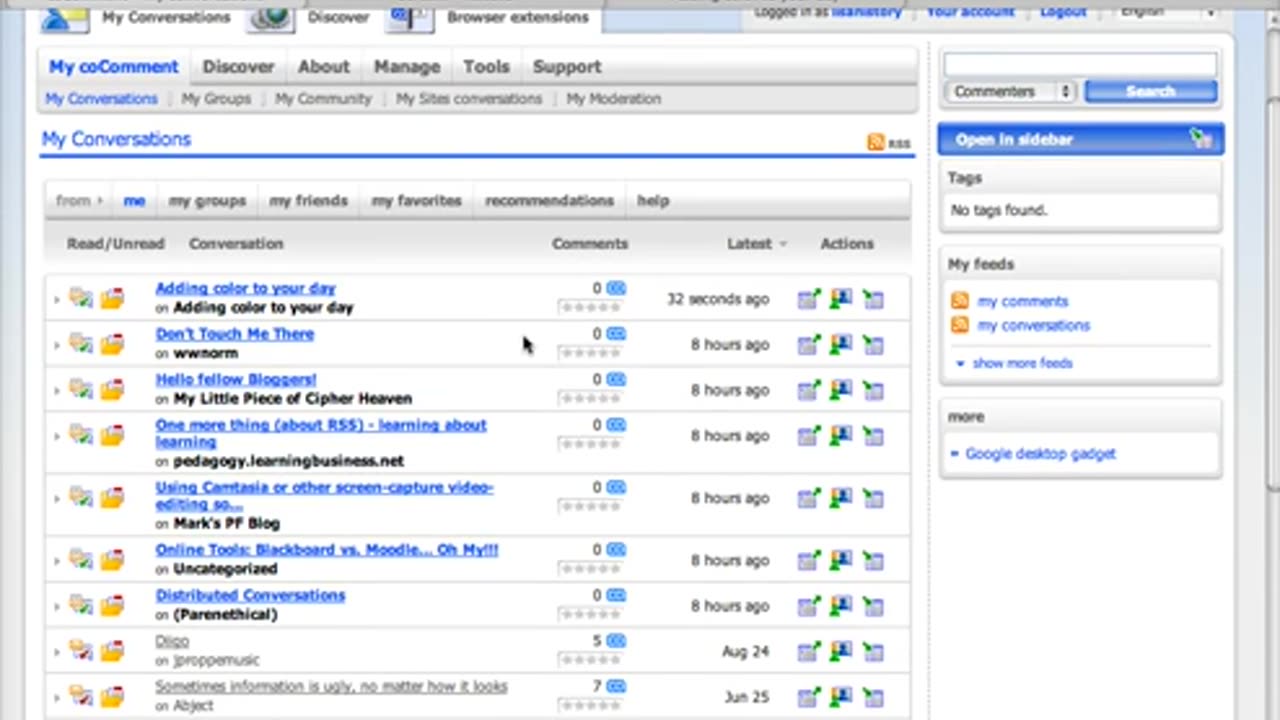Click the blue Search button

click(x=1150, y=91)
